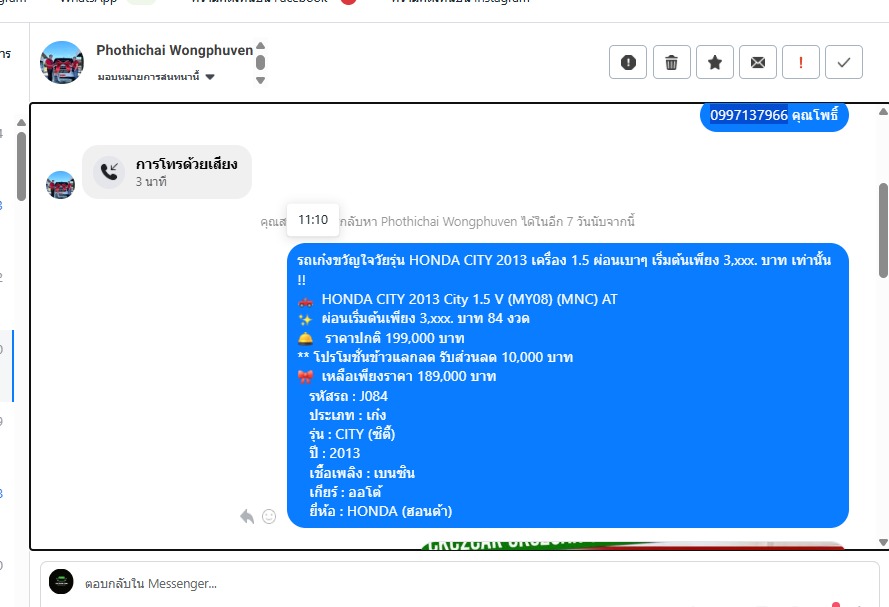Click header scroll down arrow

pyautogui.click(x=260, y=80)
